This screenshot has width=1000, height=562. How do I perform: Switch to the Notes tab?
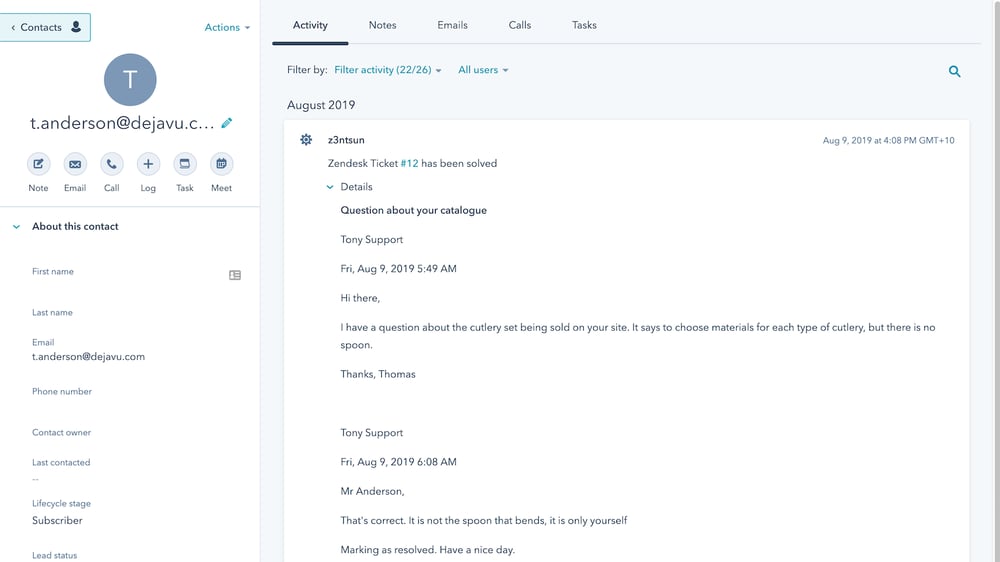click(382, 26)
